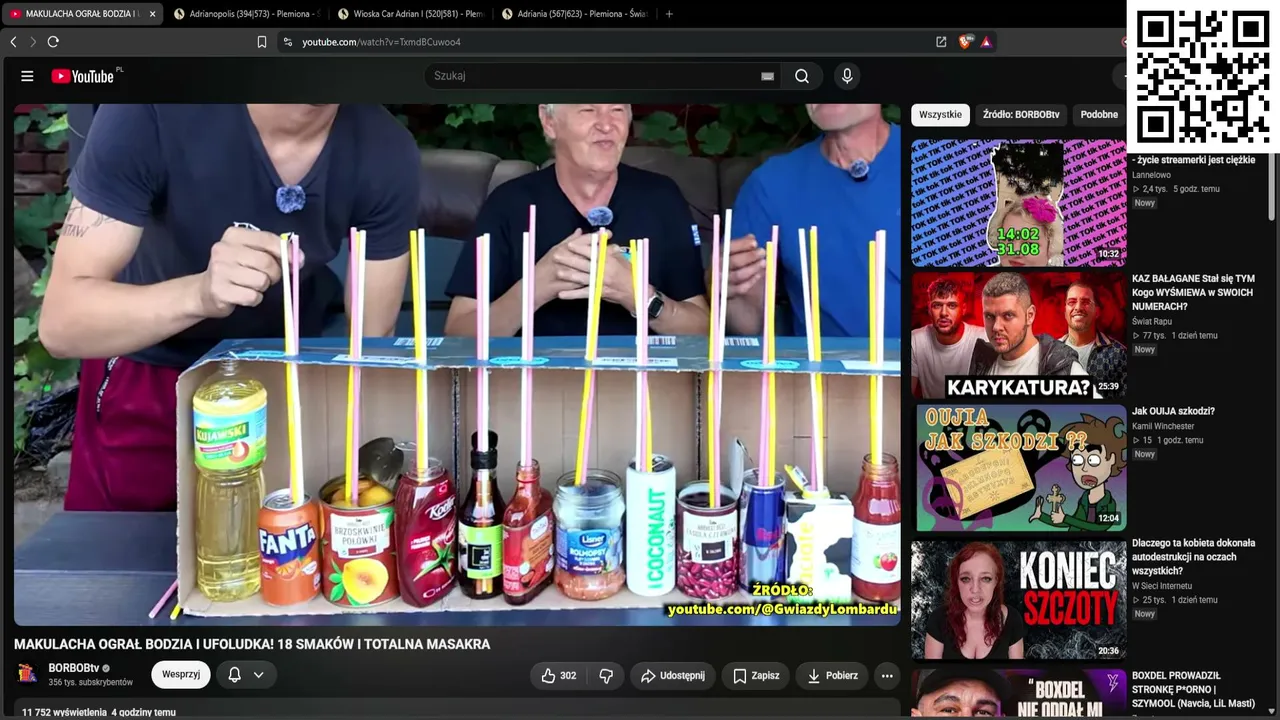Switch to the Adriania (567|623) tab
The width and height of the screenshot is (1280, 720).
click(574, 14)
